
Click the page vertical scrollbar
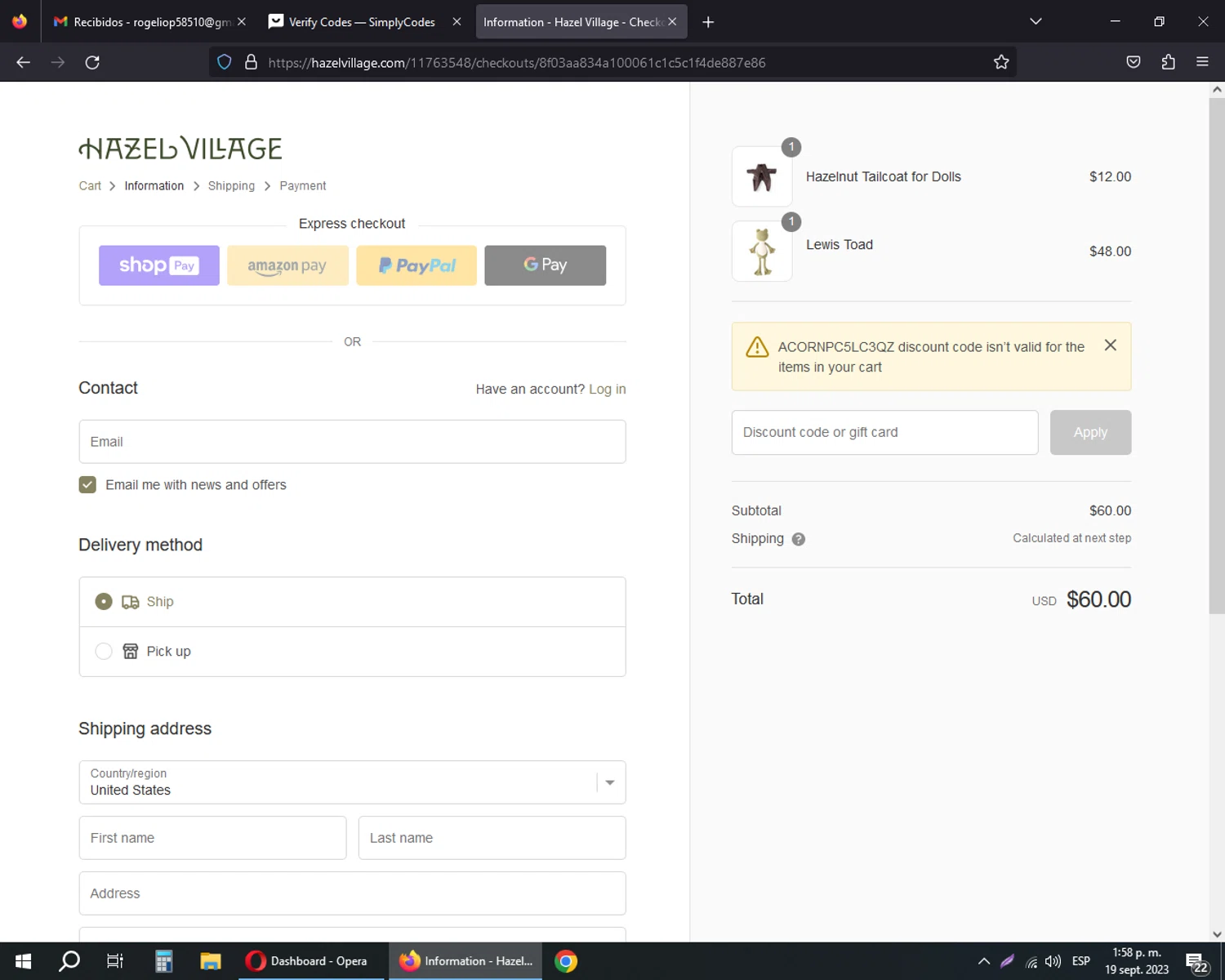coord(1217,355)
